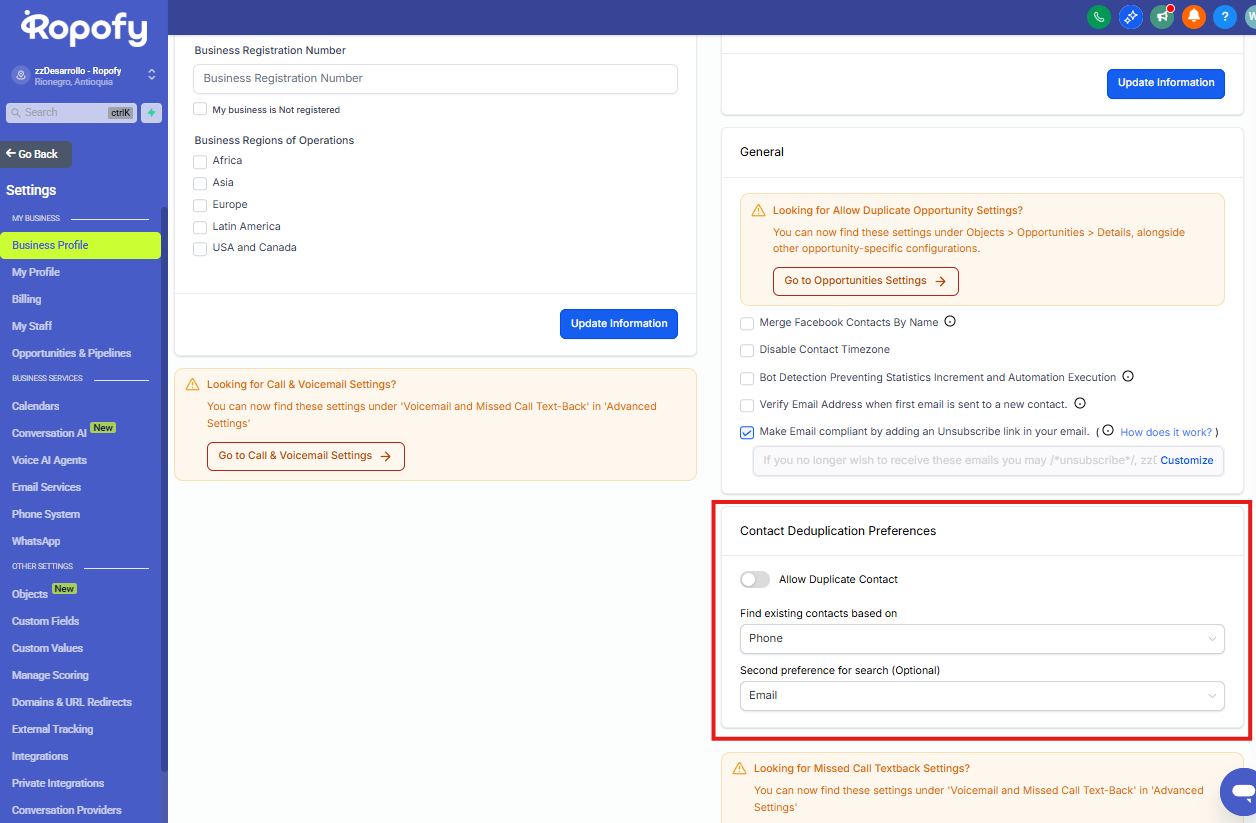Click Go to Opportunities Settings button
Screen dimensions: 1256x823
(x=865, y=281)
